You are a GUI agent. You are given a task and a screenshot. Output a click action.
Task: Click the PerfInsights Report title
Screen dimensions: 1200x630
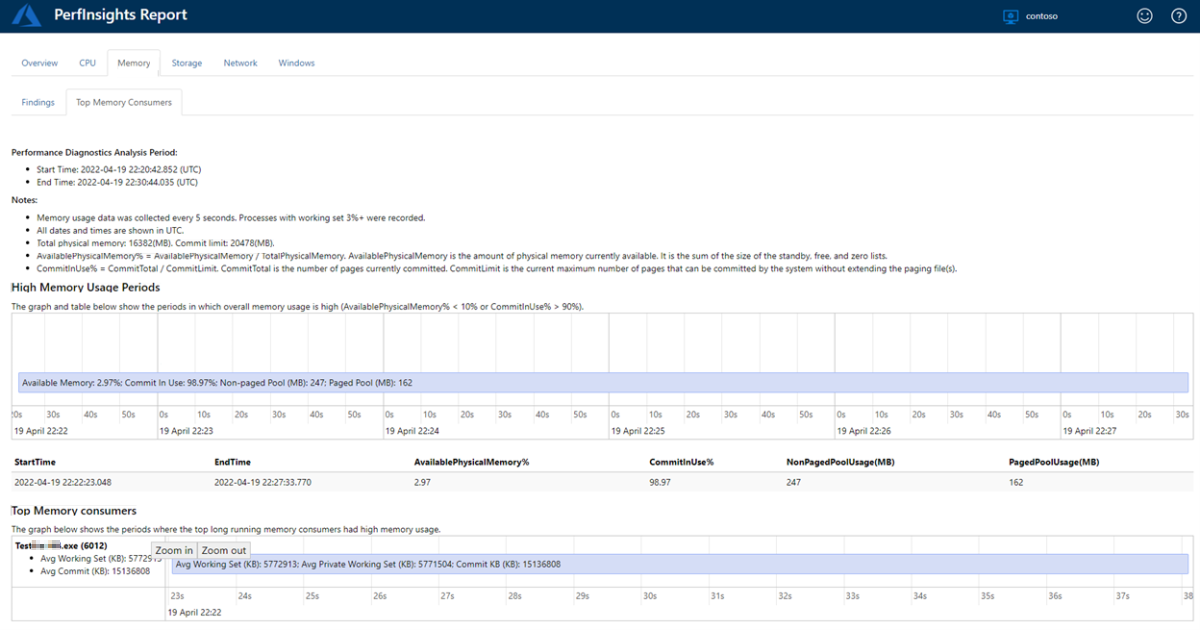(x=122, y=15)
